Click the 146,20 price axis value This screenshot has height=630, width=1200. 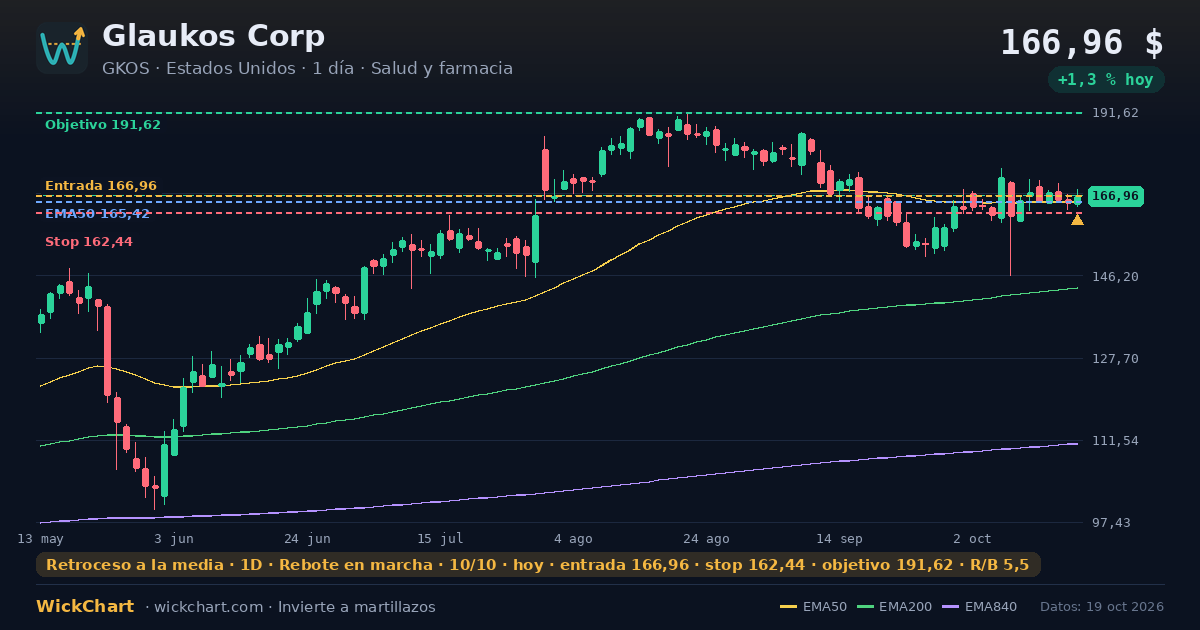[1115, 276]
